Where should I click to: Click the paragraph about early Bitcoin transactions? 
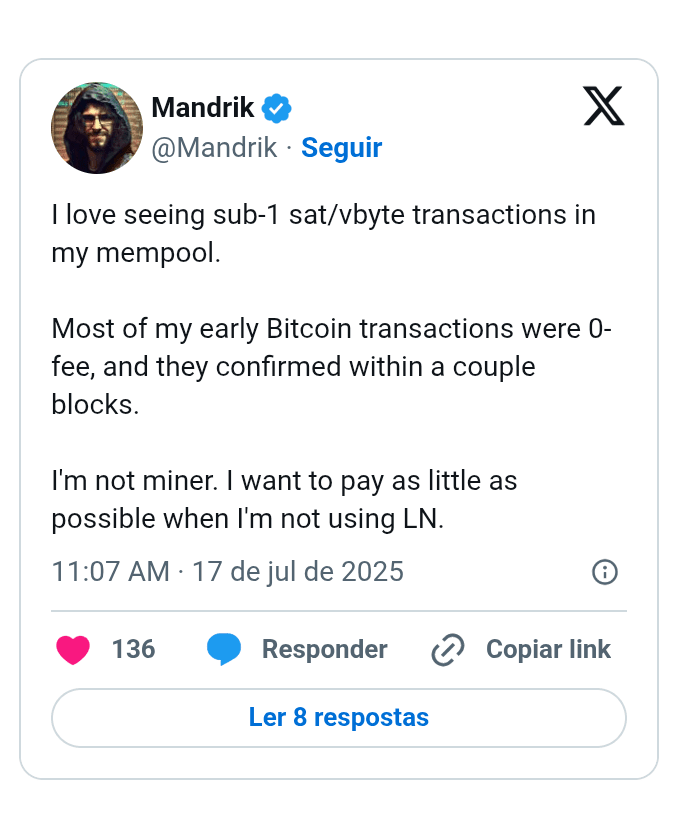pos(332,367)
